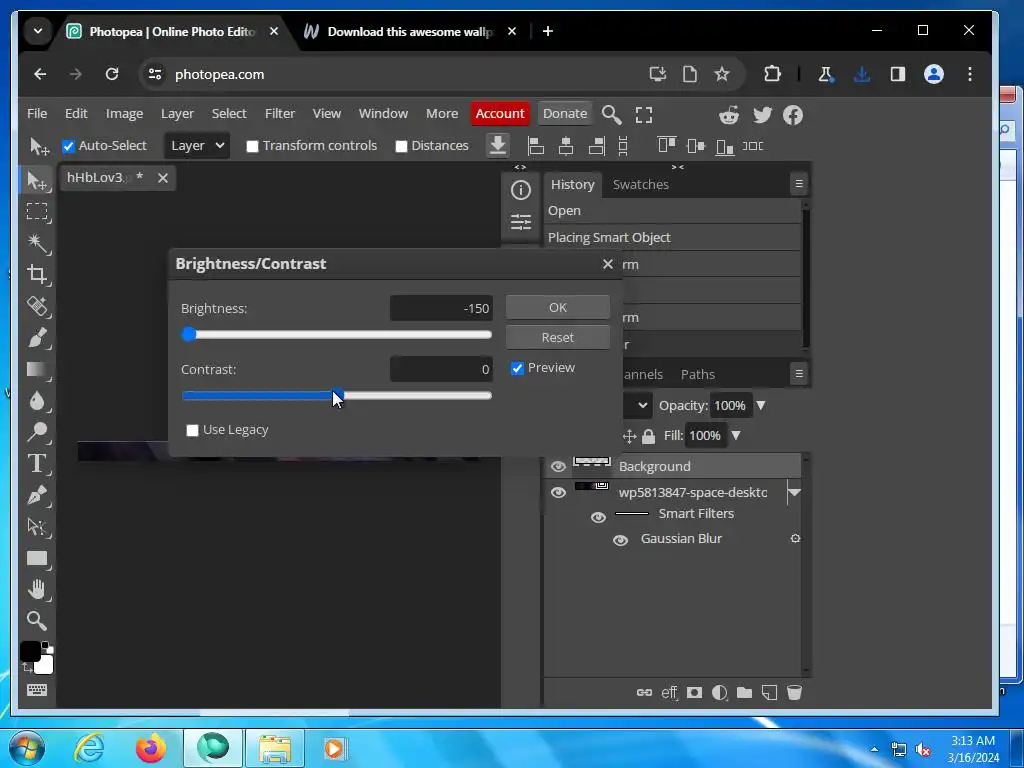Open layer effects eff button
1024x768 pixels.
pyautogui.click(x=669, y=692)
